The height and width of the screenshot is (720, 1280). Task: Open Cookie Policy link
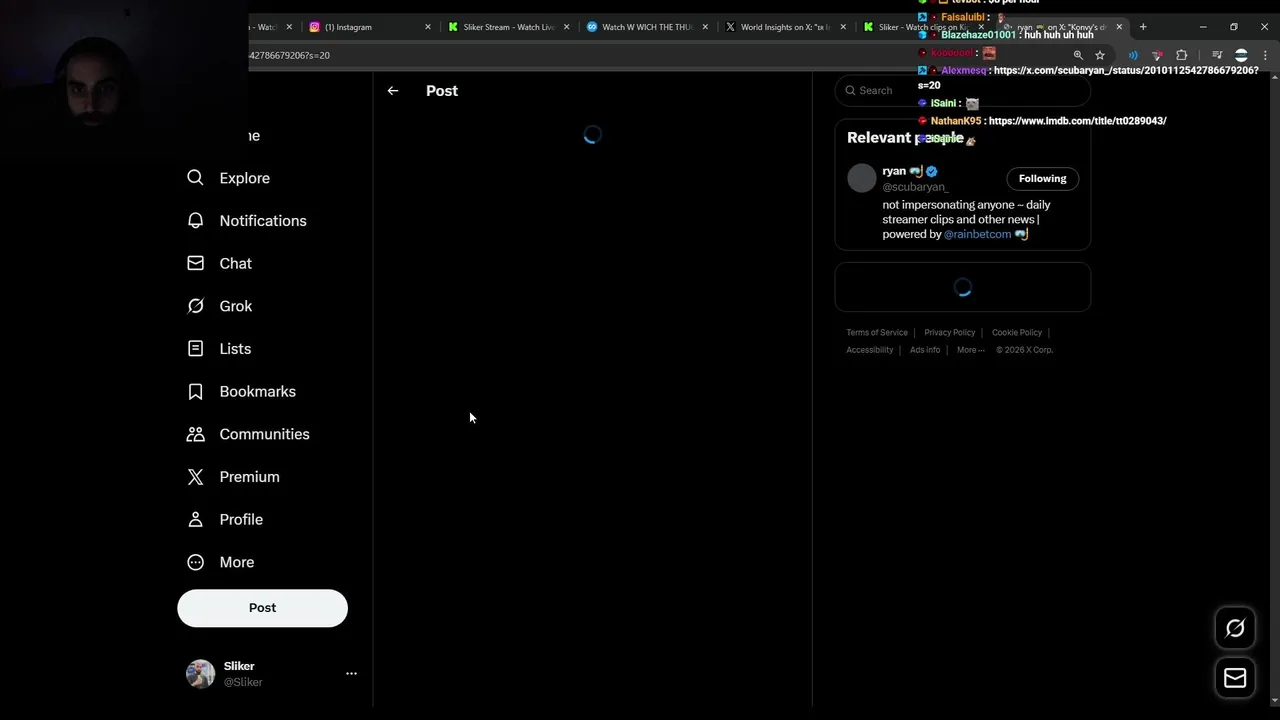coord(1017,333)
